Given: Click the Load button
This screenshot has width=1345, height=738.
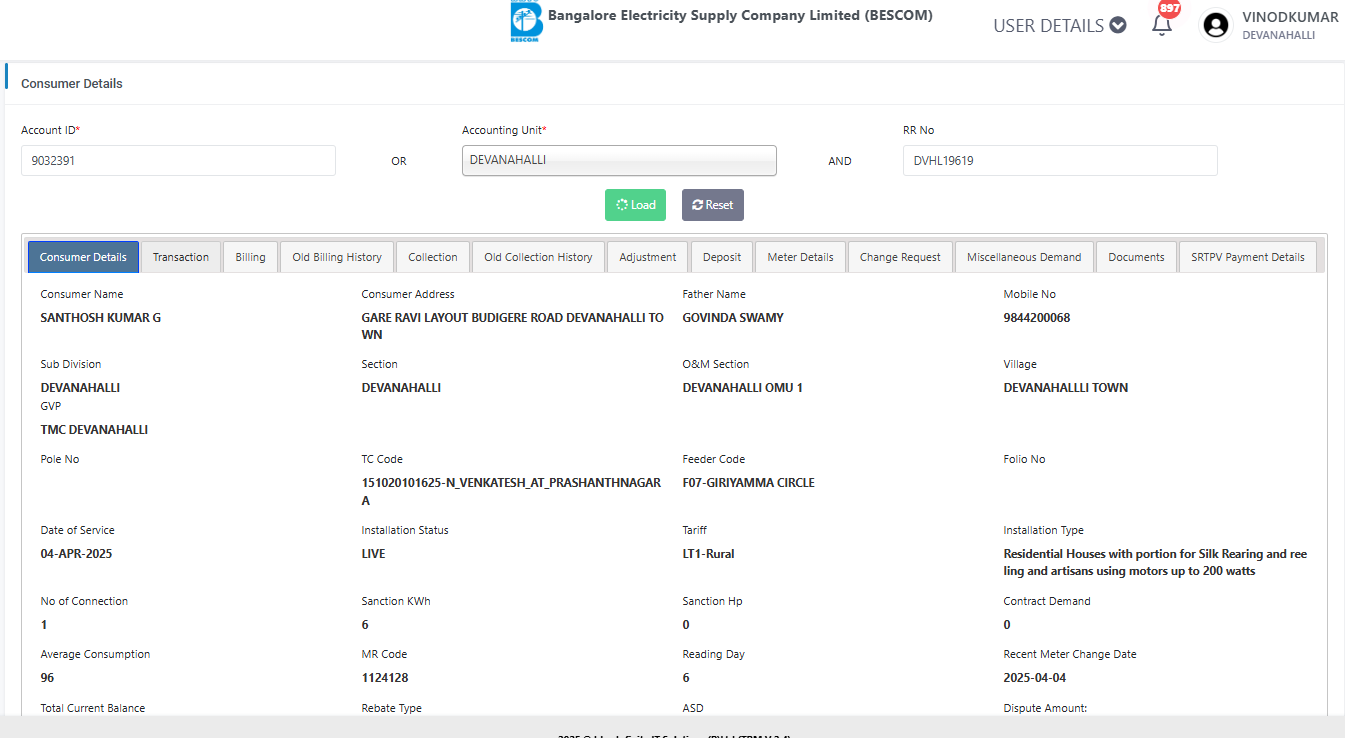Looking at the screenshot, I should click(x=635, y=205).
